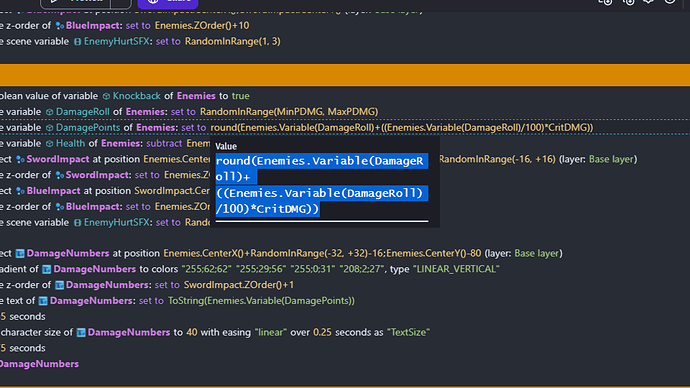Viewport: 690px width, 388px height.
Task: Click duration value 0.25
Action: [322, 333]
